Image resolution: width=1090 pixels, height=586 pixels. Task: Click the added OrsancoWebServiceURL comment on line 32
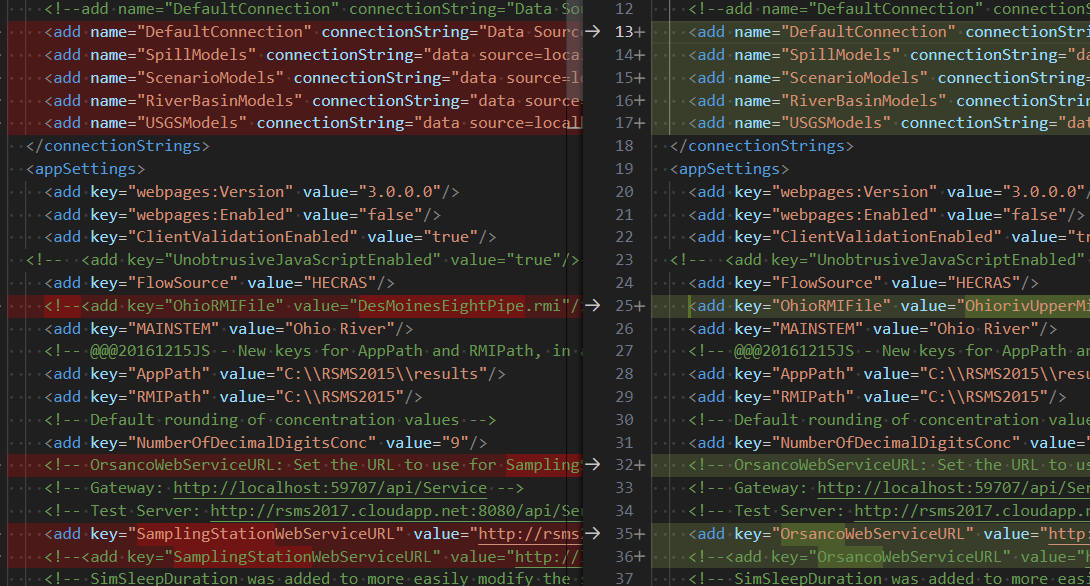coord(870,465)
